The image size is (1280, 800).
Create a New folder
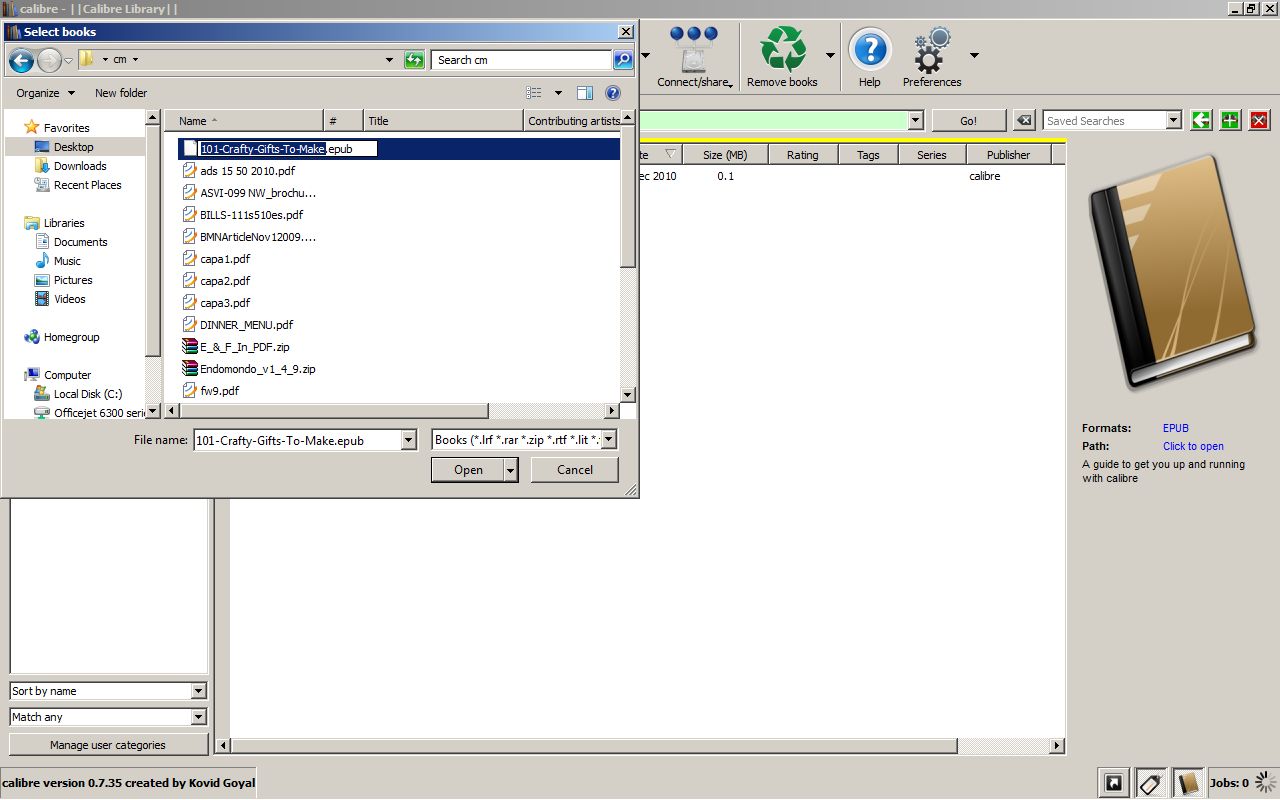[121, 93]
